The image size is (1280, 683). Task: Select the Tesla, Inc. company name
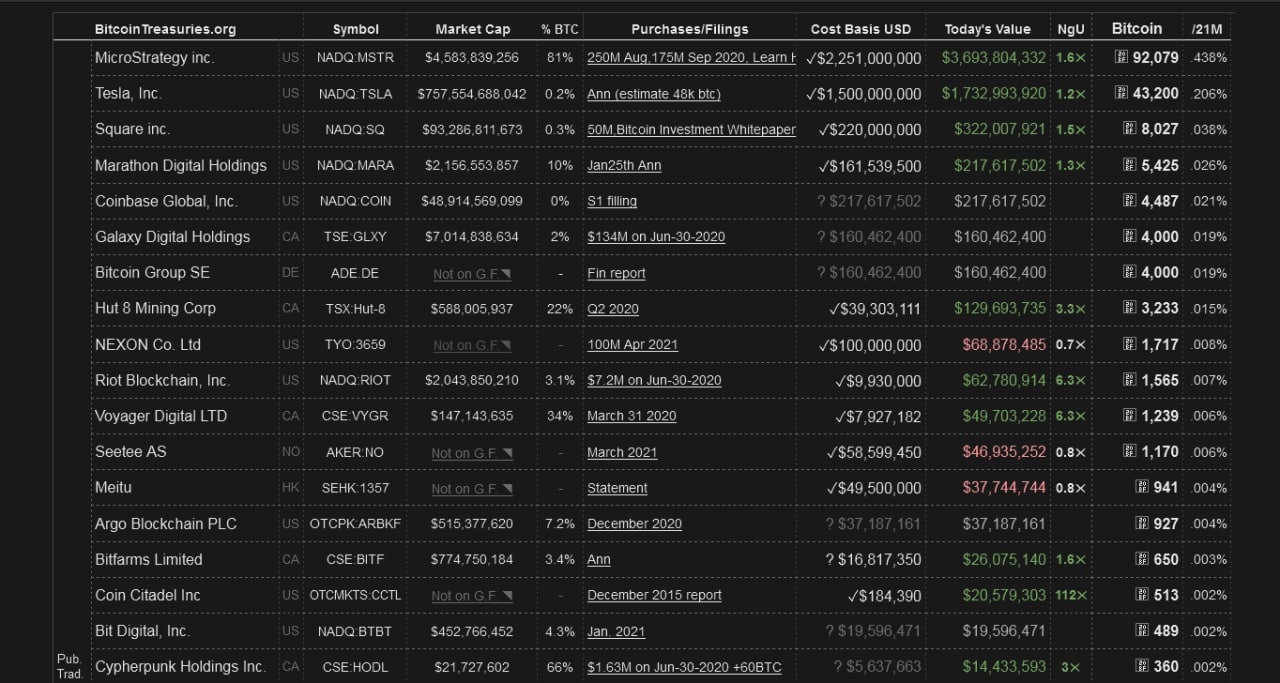point(128,94)
